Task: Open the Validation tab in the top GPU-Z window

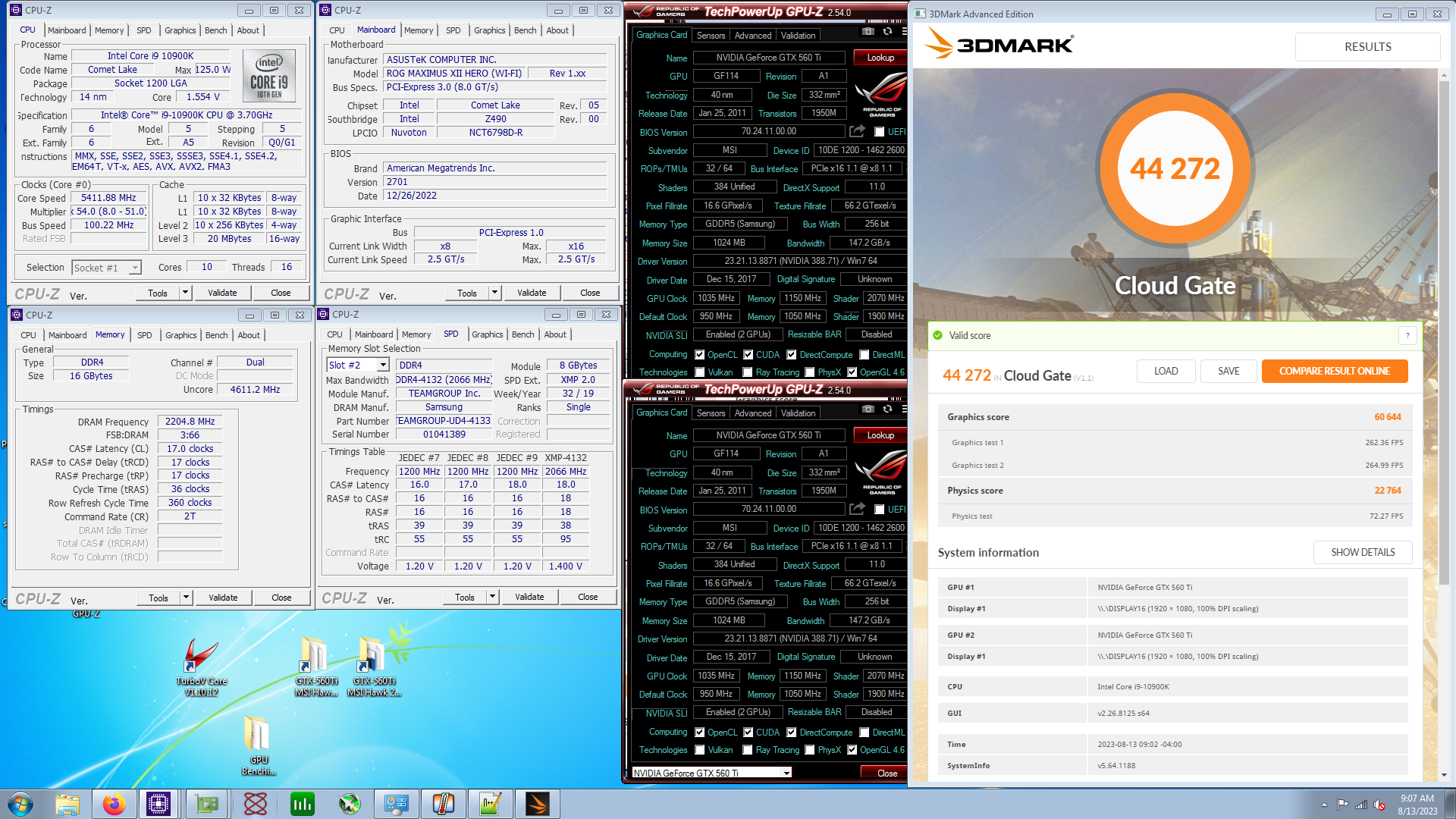Action: [798, 35]
